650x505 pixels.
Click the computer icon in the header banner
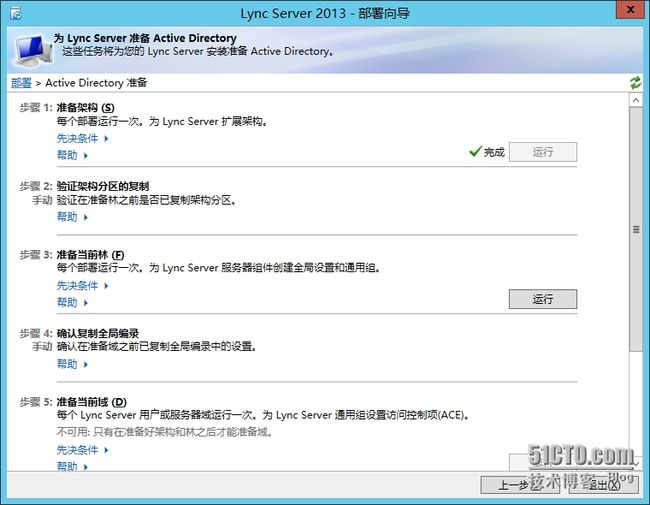tap(34, 51)
